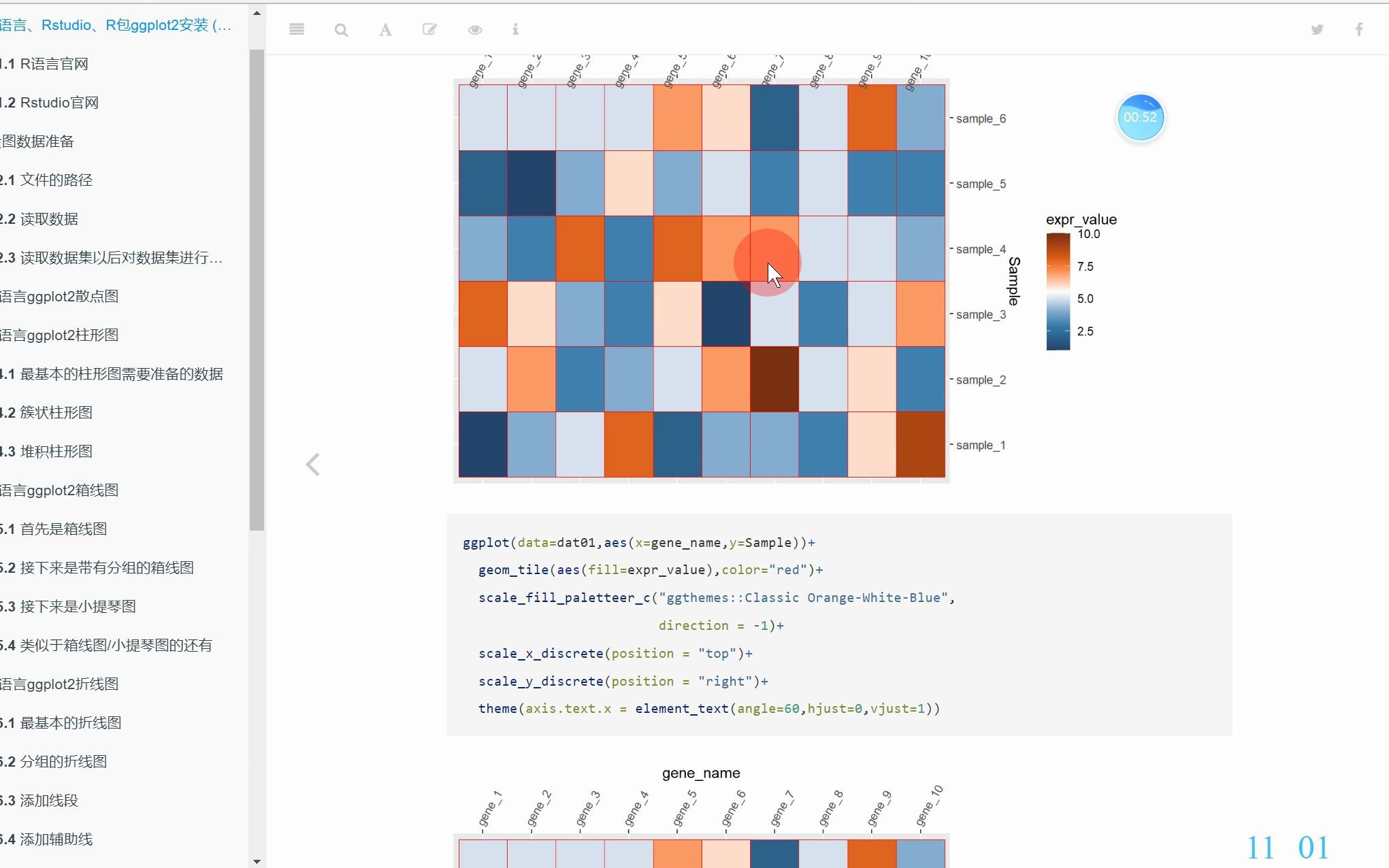Screen dimensions: 1389x868
Task: Go to previous page arrow
Action: (x=312, y=465)
